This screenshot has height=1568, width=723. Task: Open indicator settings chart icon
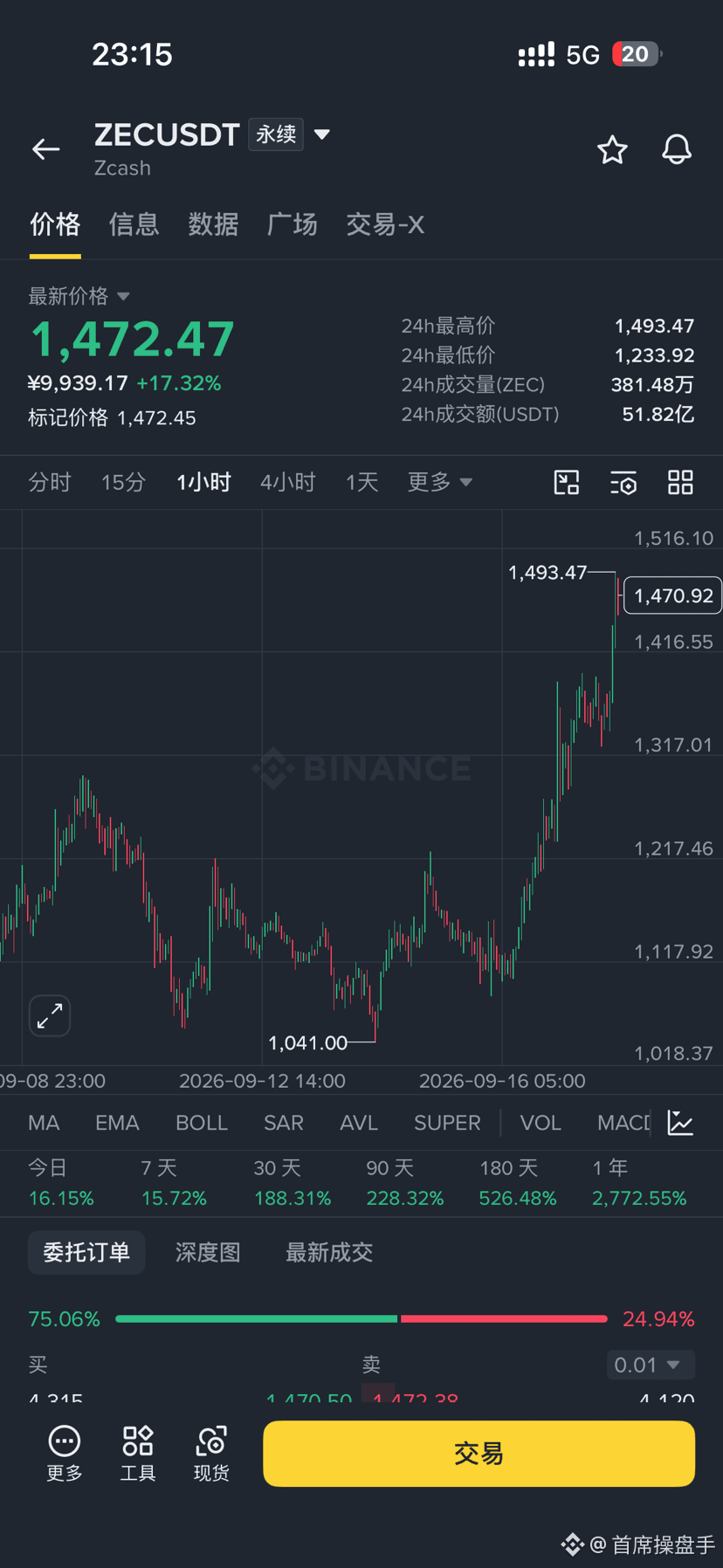click(680, 1123)
